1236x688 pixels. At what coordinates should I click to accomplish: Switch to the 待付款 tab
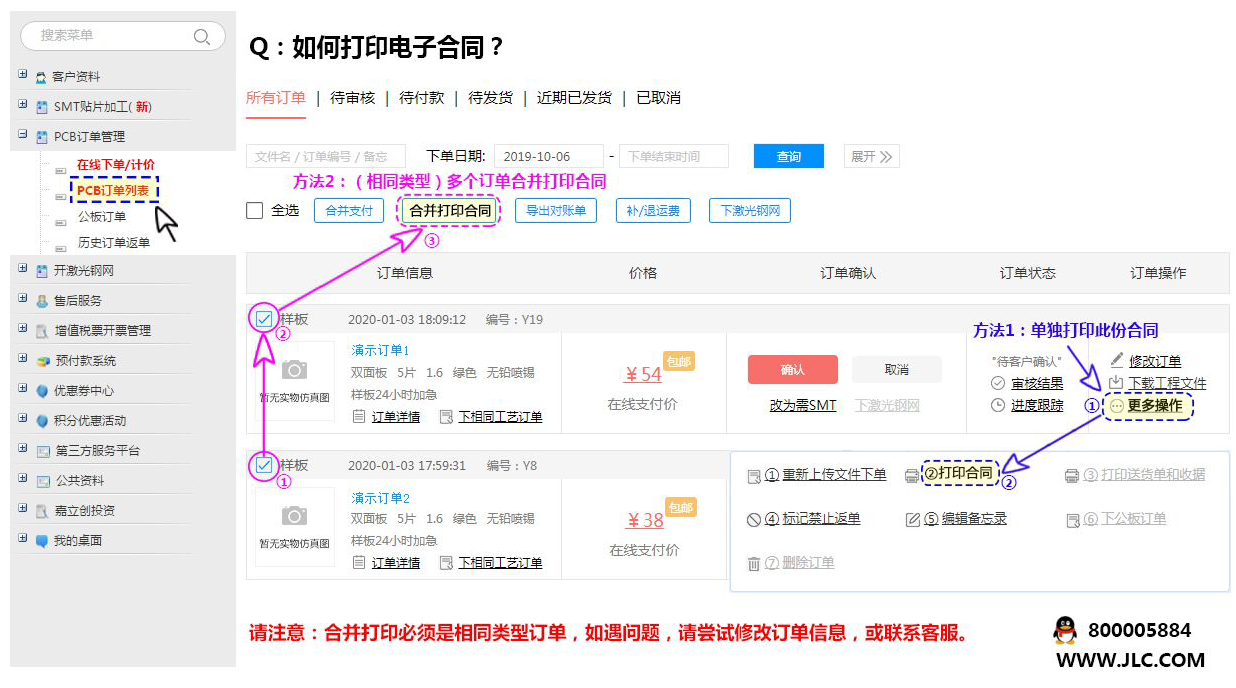[x=421, y=98]
